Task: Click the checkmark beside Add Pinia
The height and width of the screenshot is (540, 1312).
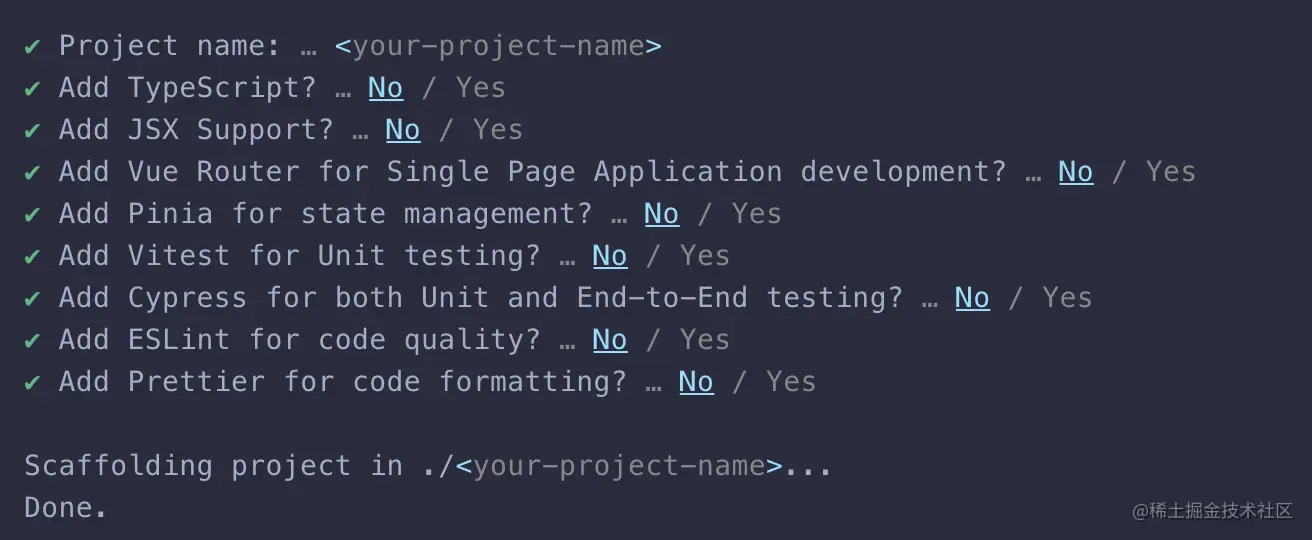Action: point(33,215)
